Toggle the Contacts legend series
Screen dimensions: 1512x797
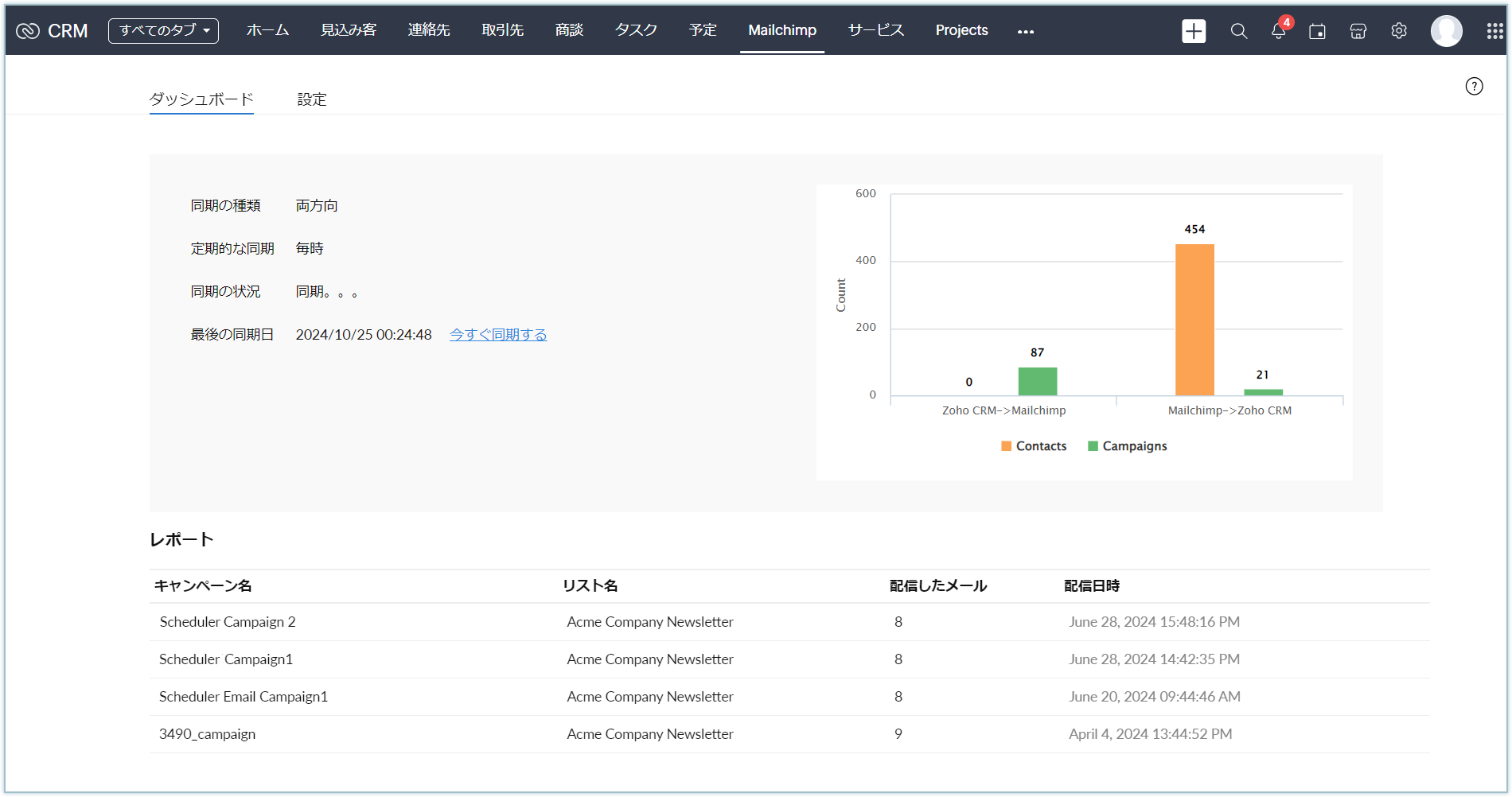(1034, 446)
